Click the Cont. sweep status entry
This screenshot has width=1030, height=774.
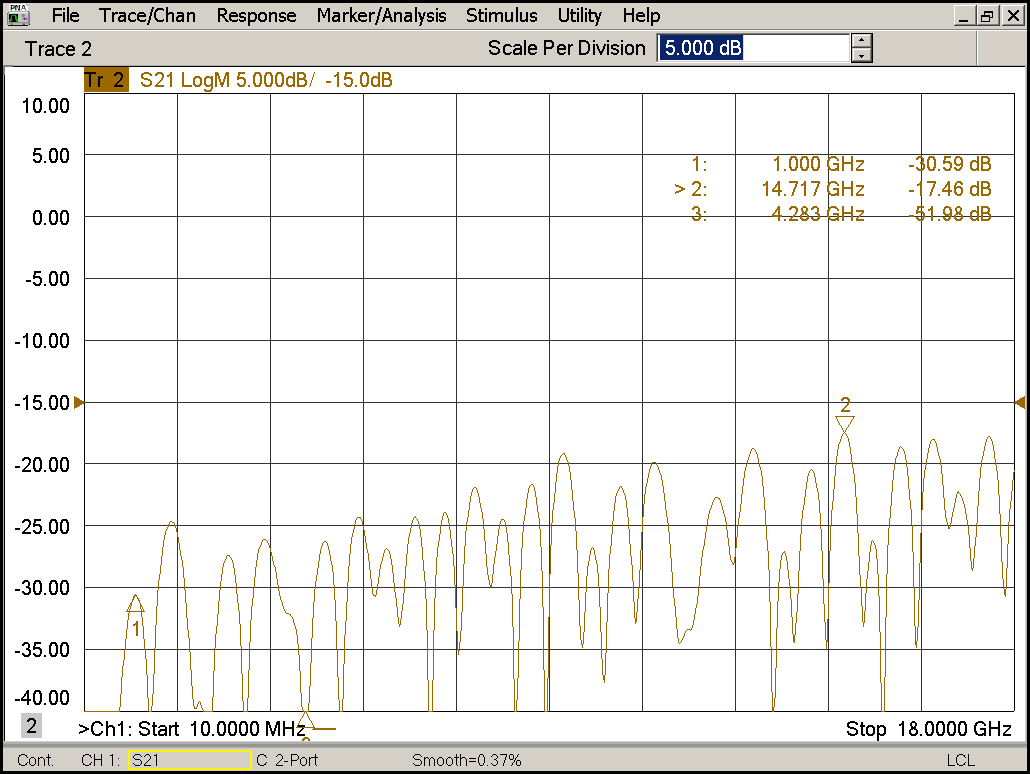pos(35,760)
